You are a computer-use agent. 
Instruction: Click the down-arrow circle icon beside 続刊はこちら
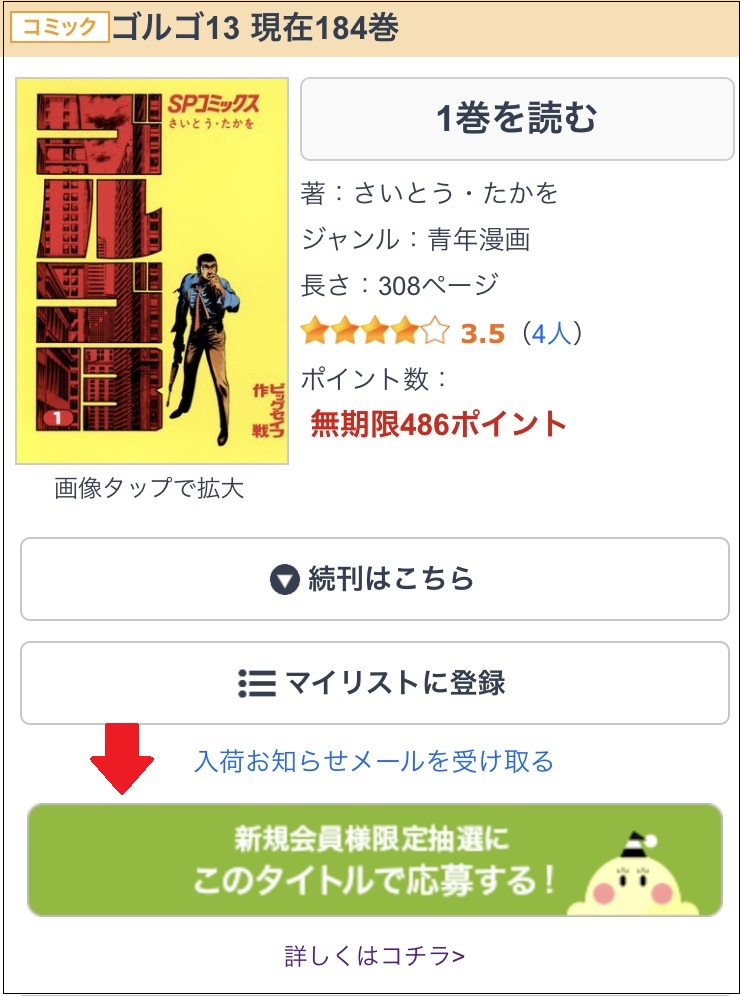pos(284,579)
